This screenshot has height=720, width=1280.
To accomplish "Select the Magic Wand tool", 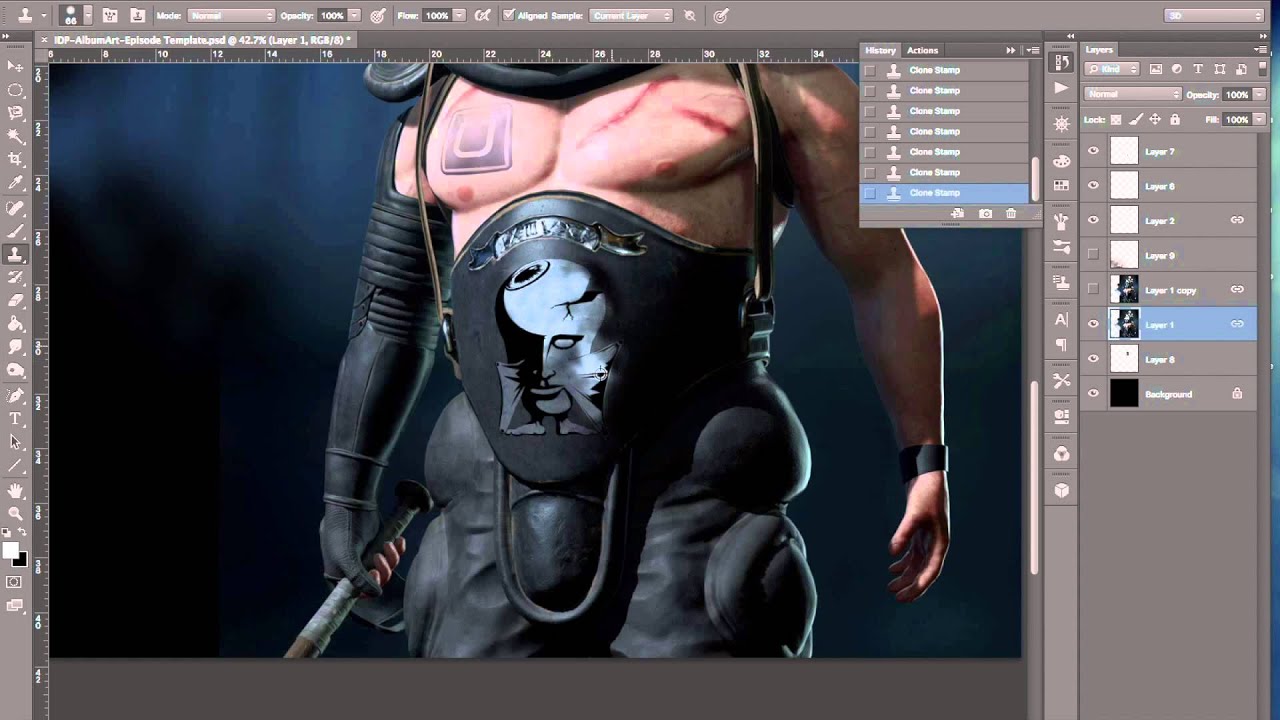I will pyautogui.click(x=15, y=136).
